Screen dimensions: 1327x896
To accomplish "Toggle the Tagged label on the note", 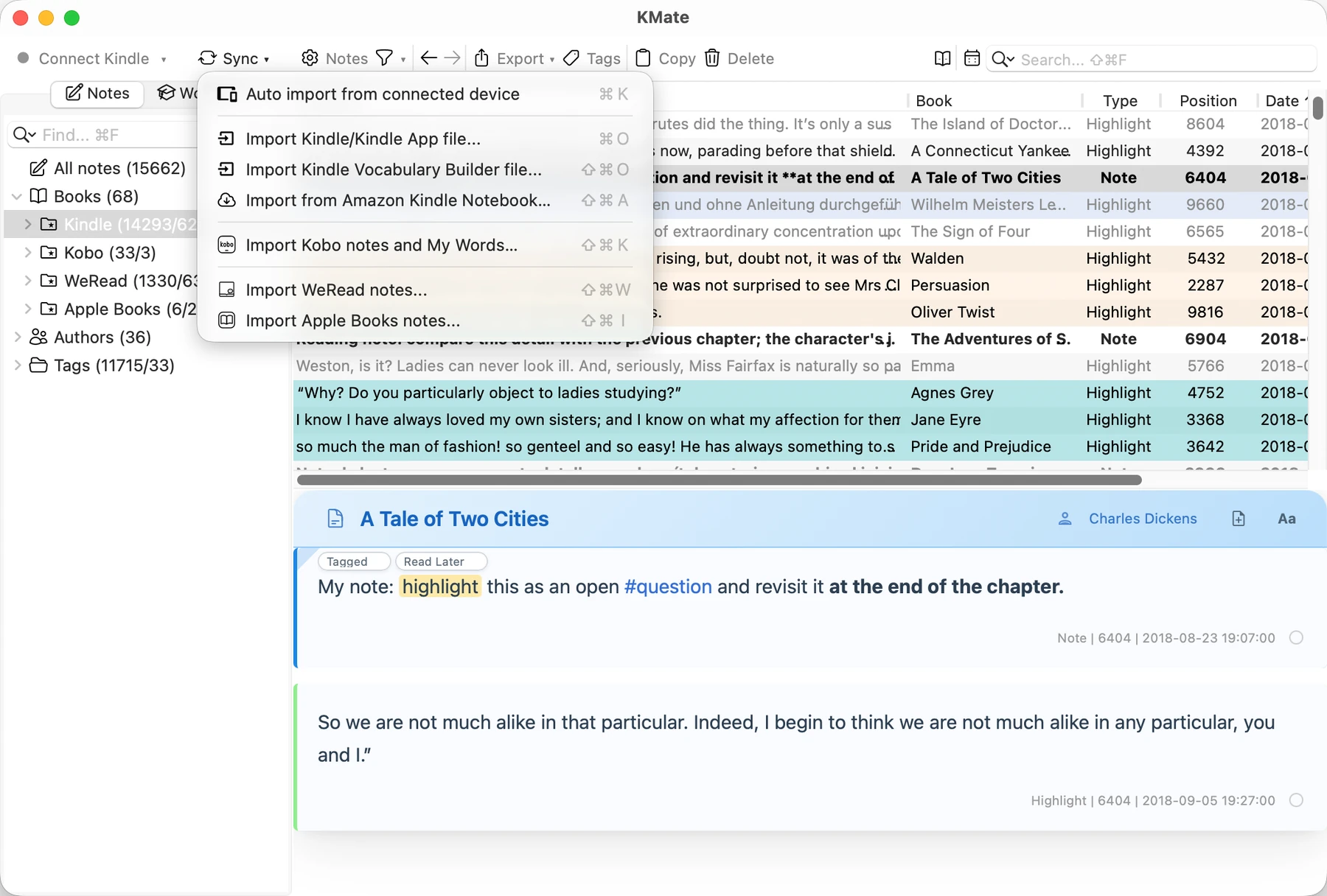I will [x=354, y=561].
